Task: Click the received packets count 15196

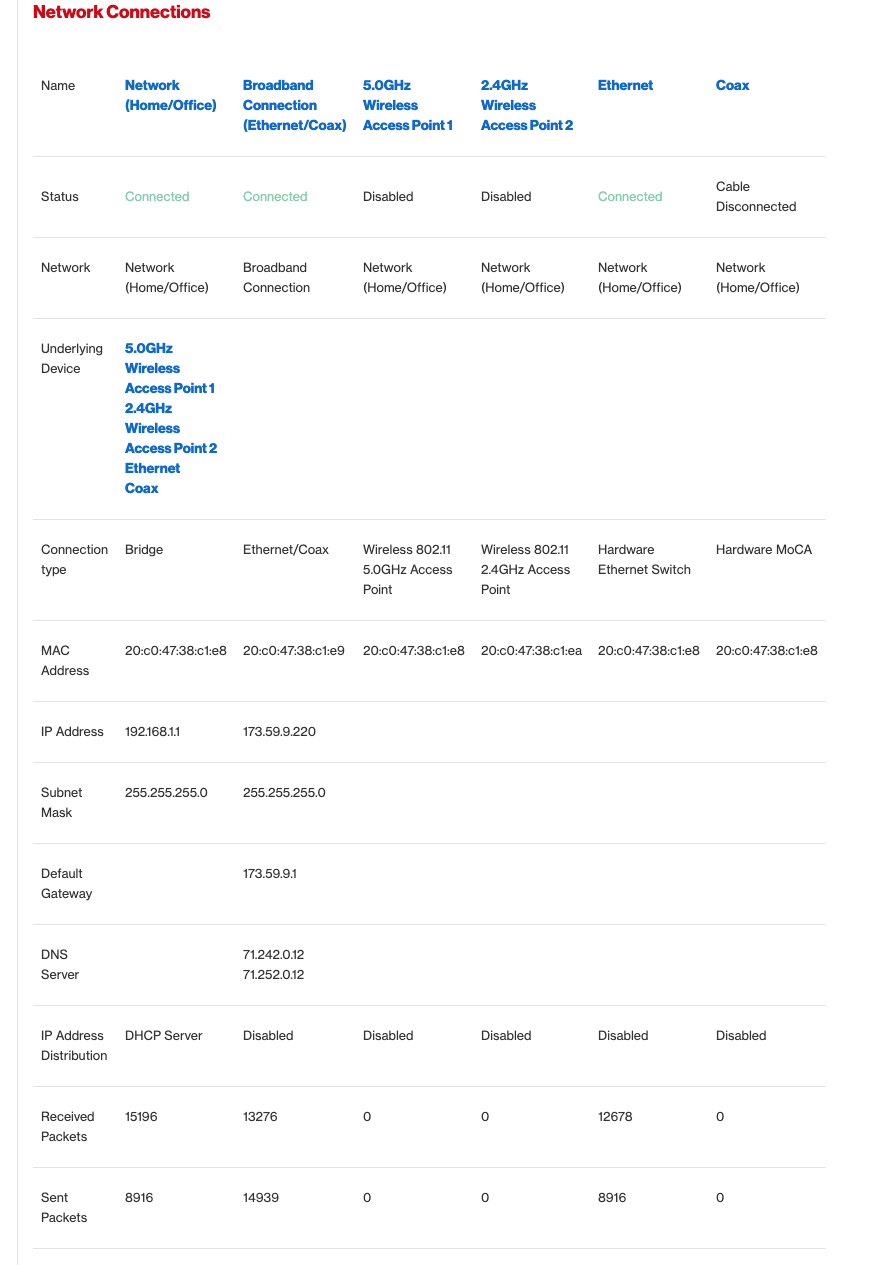Action: coord(141,1117)
